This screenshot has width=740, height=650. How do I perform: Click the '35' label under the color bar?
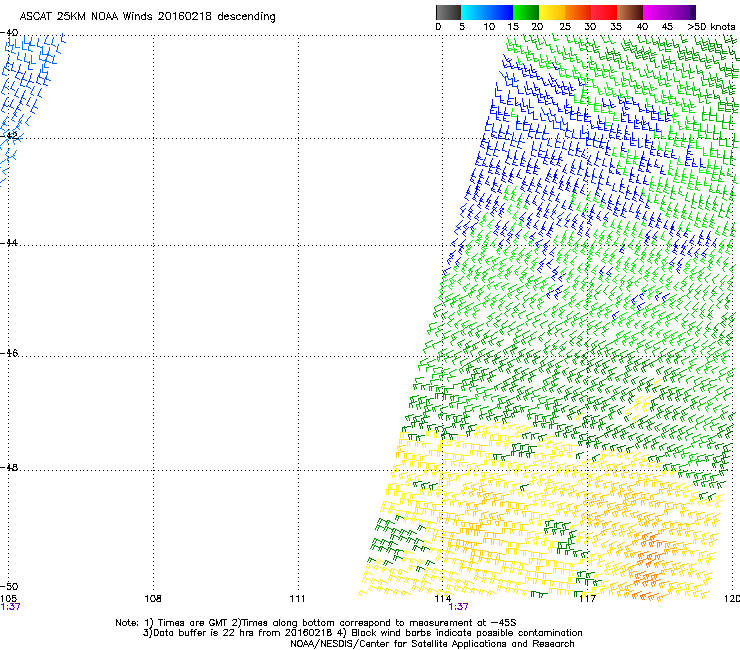click(616, 26)
